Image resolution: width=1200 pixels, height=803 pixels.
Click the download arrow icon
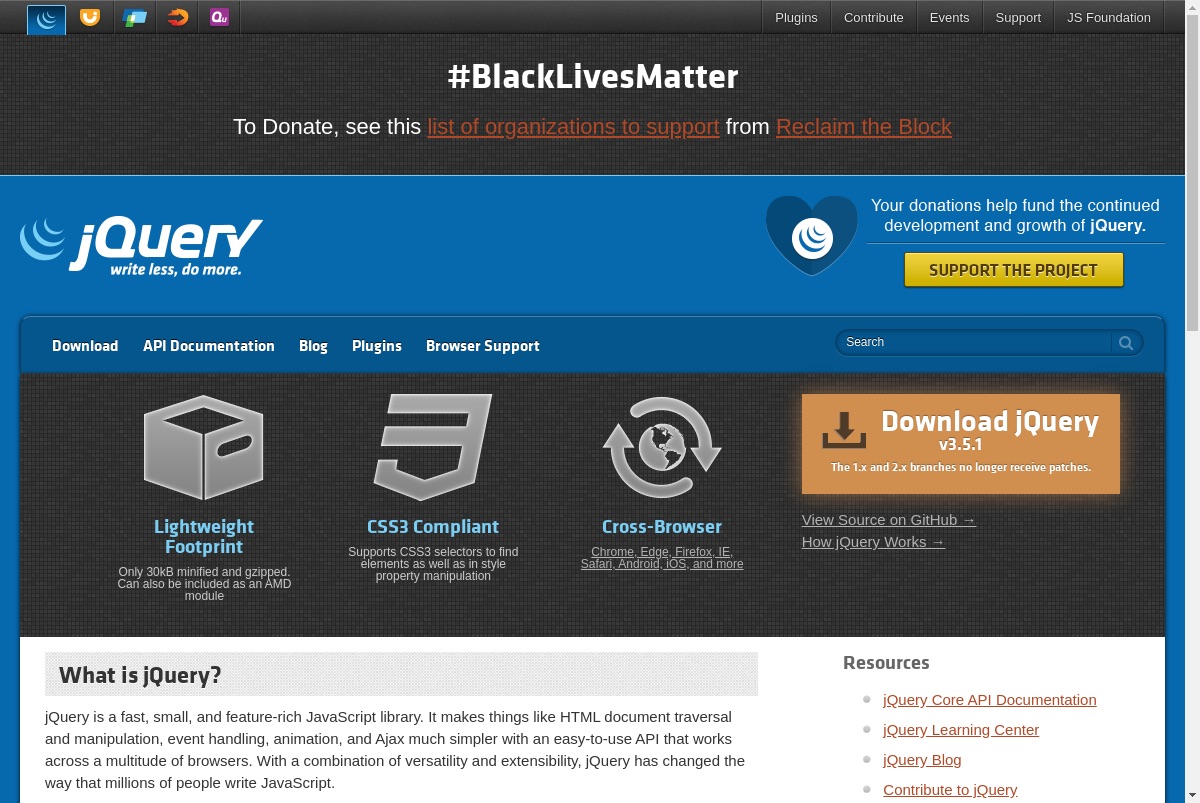pos(845,430)
